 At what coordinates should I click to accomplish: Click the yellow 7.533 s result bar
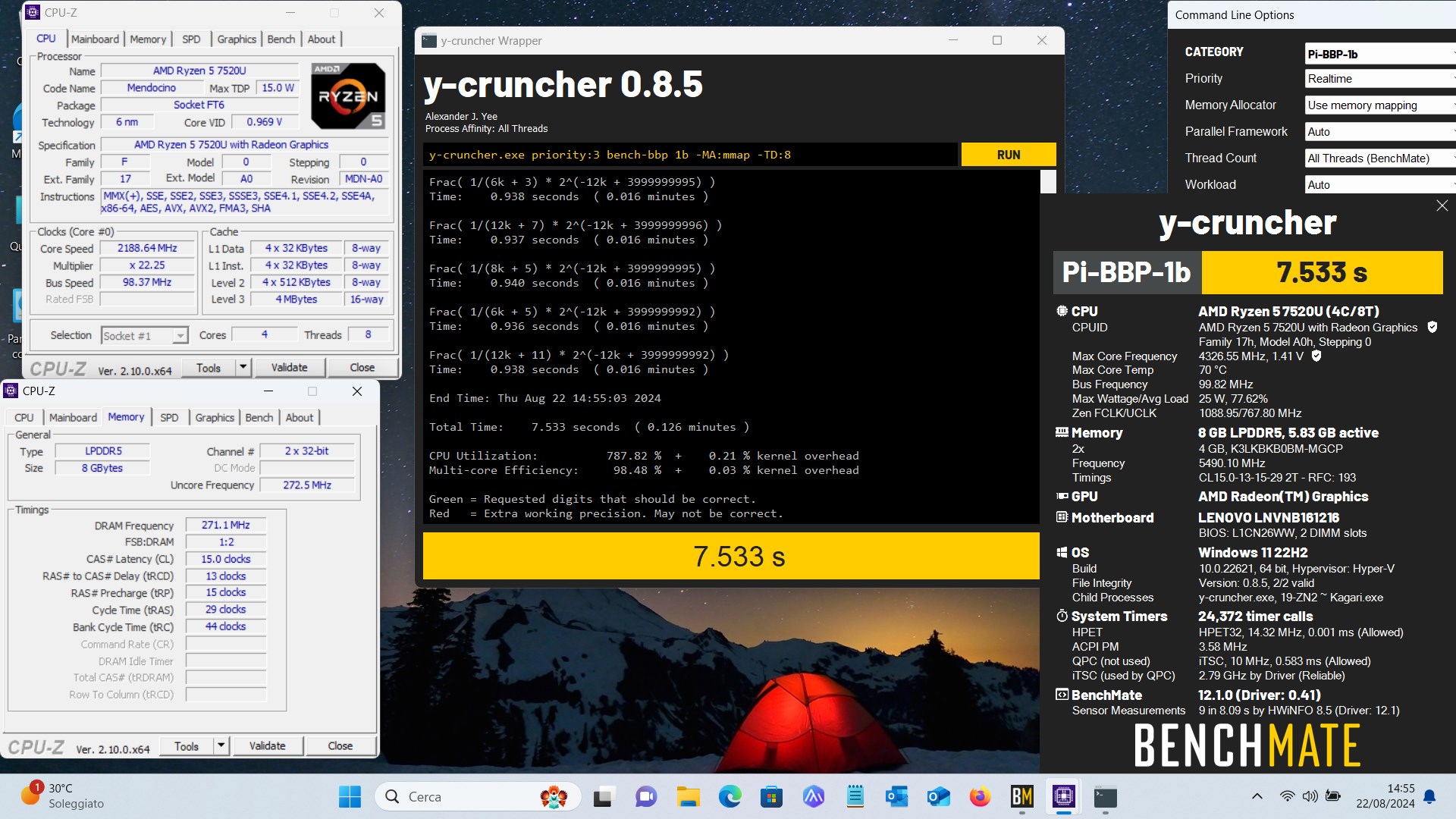(x=731, y=556)
